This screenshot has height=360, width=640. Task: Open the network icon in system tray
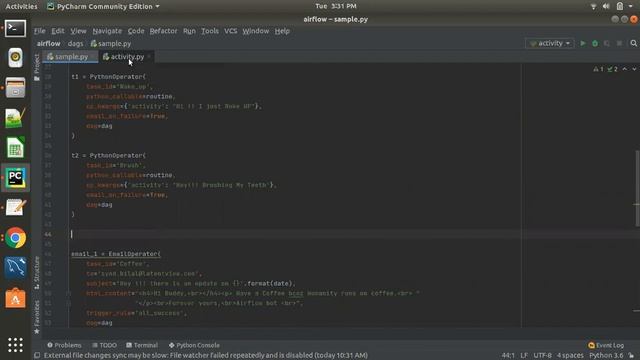(x=593, y=6)
